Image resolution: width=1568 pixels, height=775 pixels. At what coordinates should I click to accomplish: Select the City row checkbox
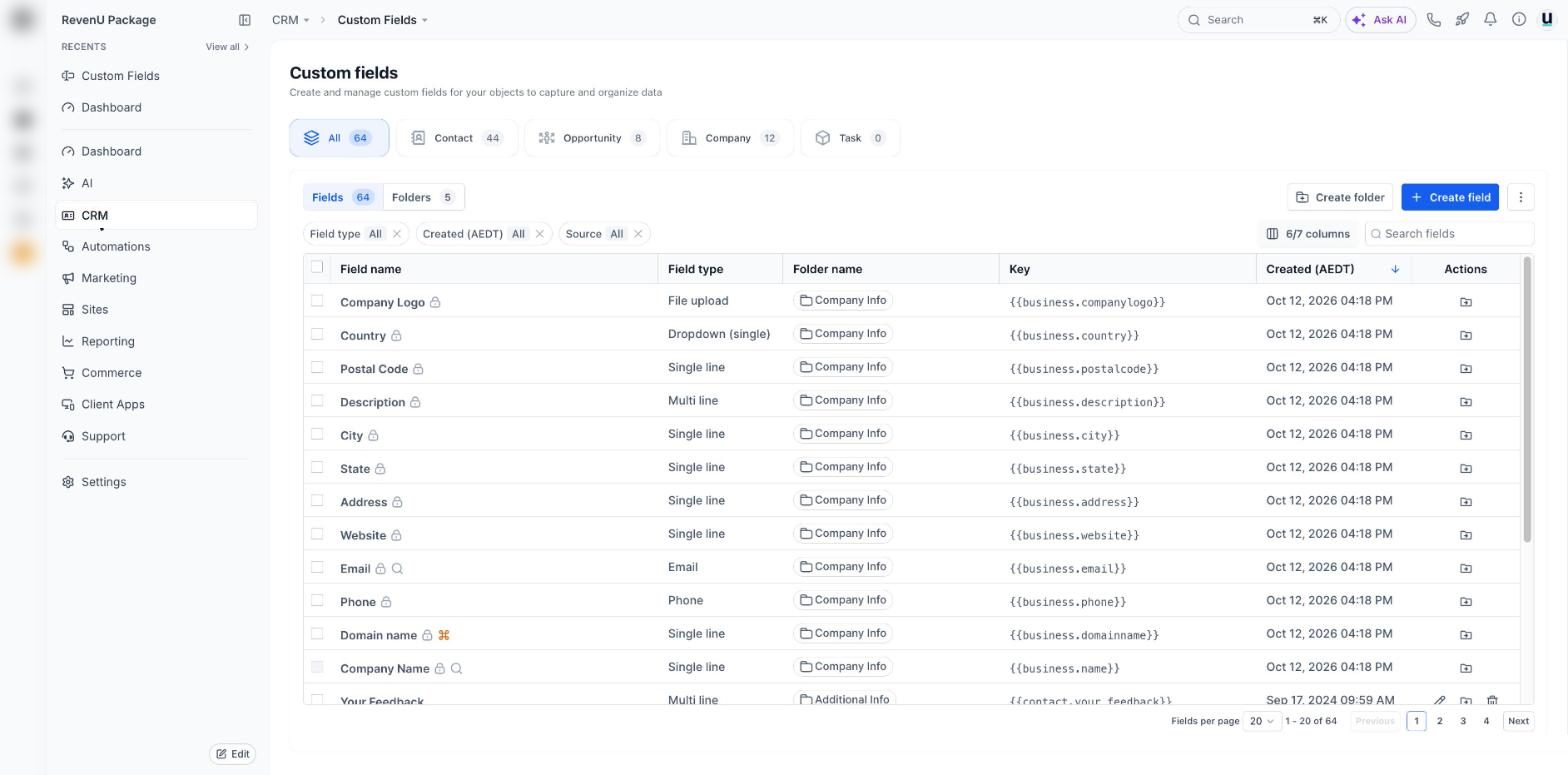click(317, 434)
